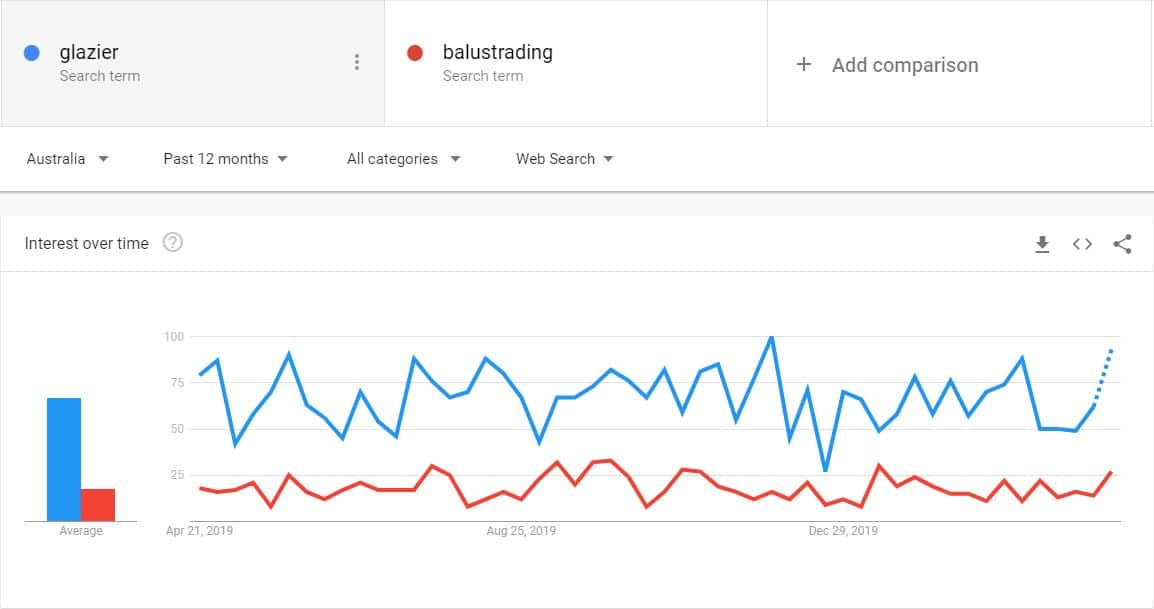Click the plus icon to add comparison
Screen dimensions: 1154x609
coord(803,65)
